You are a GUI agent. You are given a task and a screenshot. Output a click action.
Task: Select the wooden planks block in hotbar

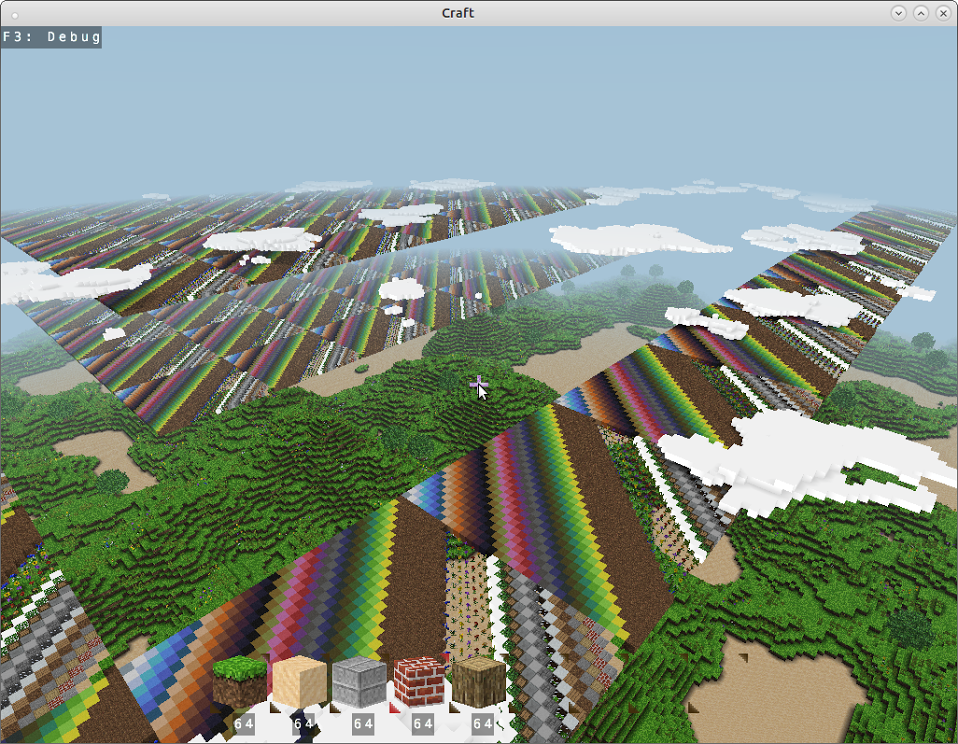click(299, 682)
